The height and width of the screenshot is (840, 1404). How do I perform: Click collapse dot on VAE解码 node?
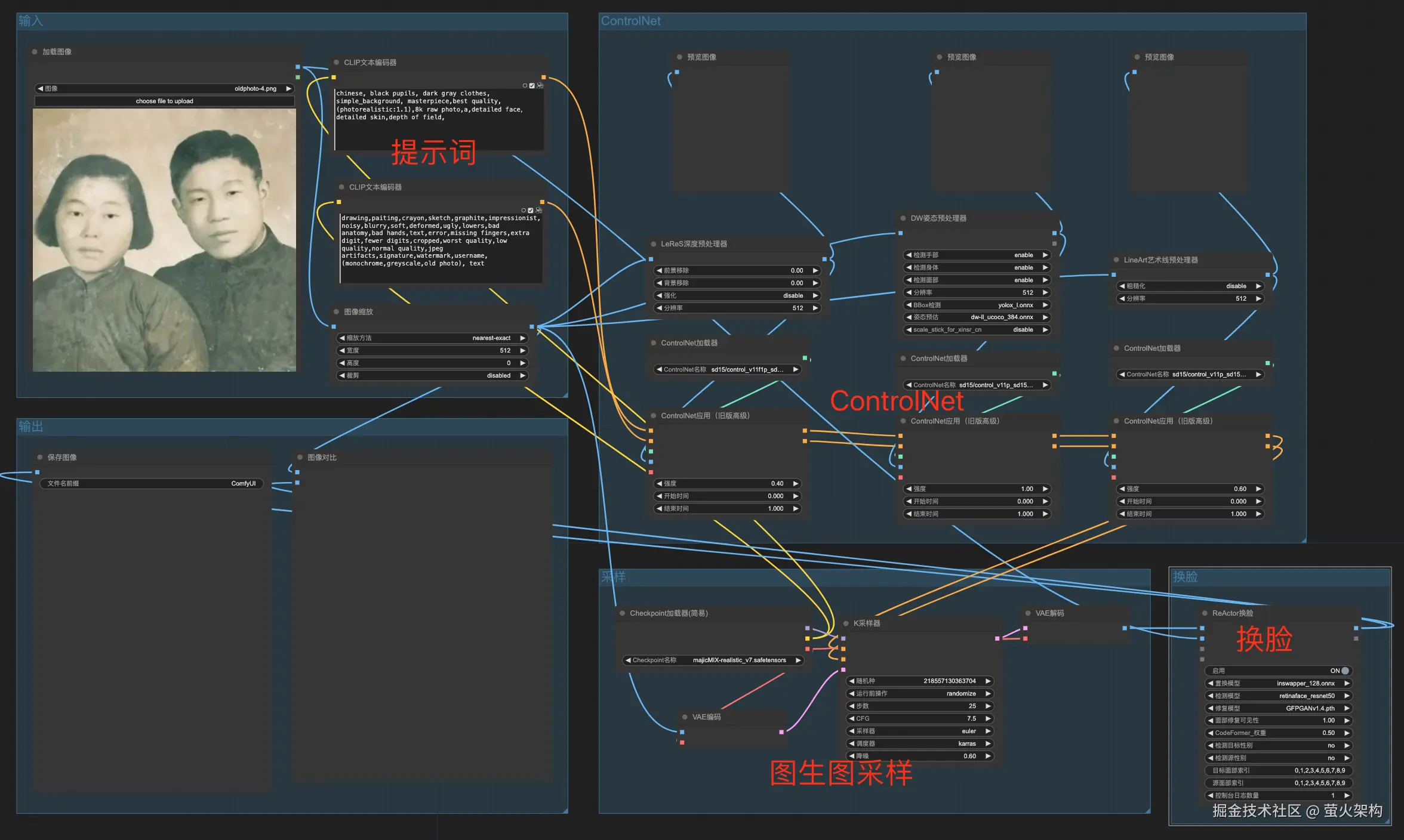tap(1028, 613)
